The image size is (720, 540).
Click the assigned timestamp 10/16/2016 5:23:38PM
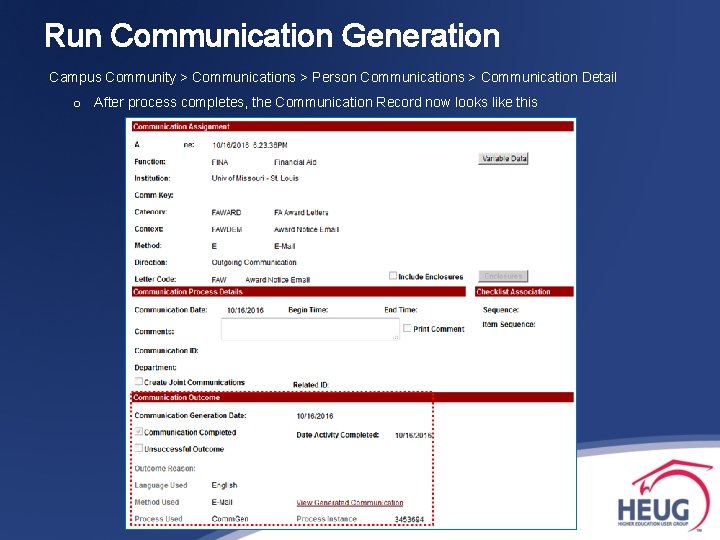pos(250,145)
